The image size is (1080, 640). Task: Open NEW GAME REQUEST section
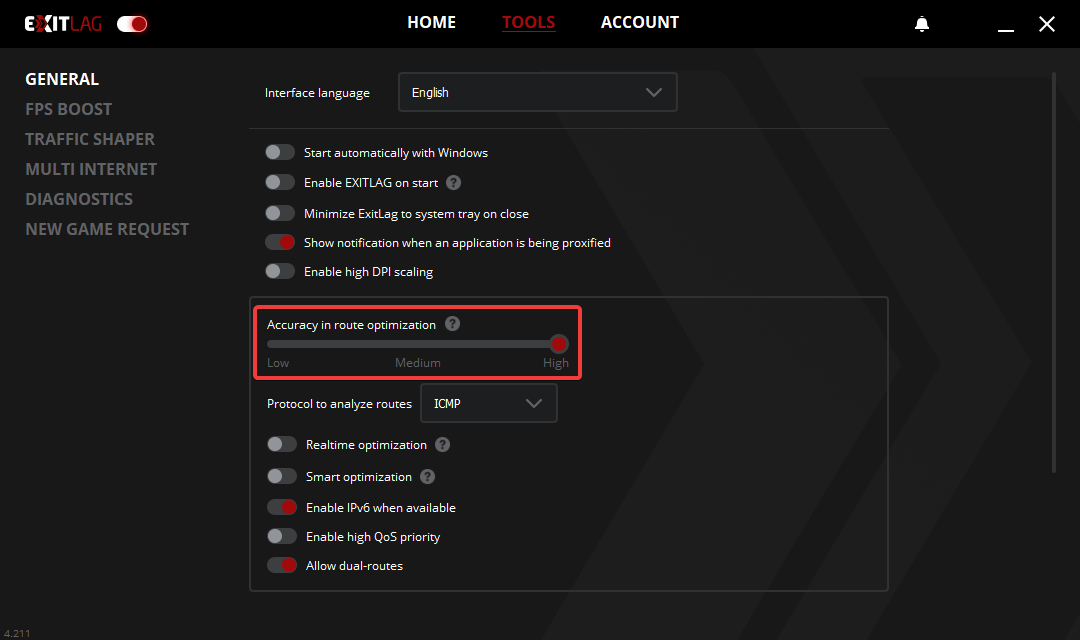[107, 229]
